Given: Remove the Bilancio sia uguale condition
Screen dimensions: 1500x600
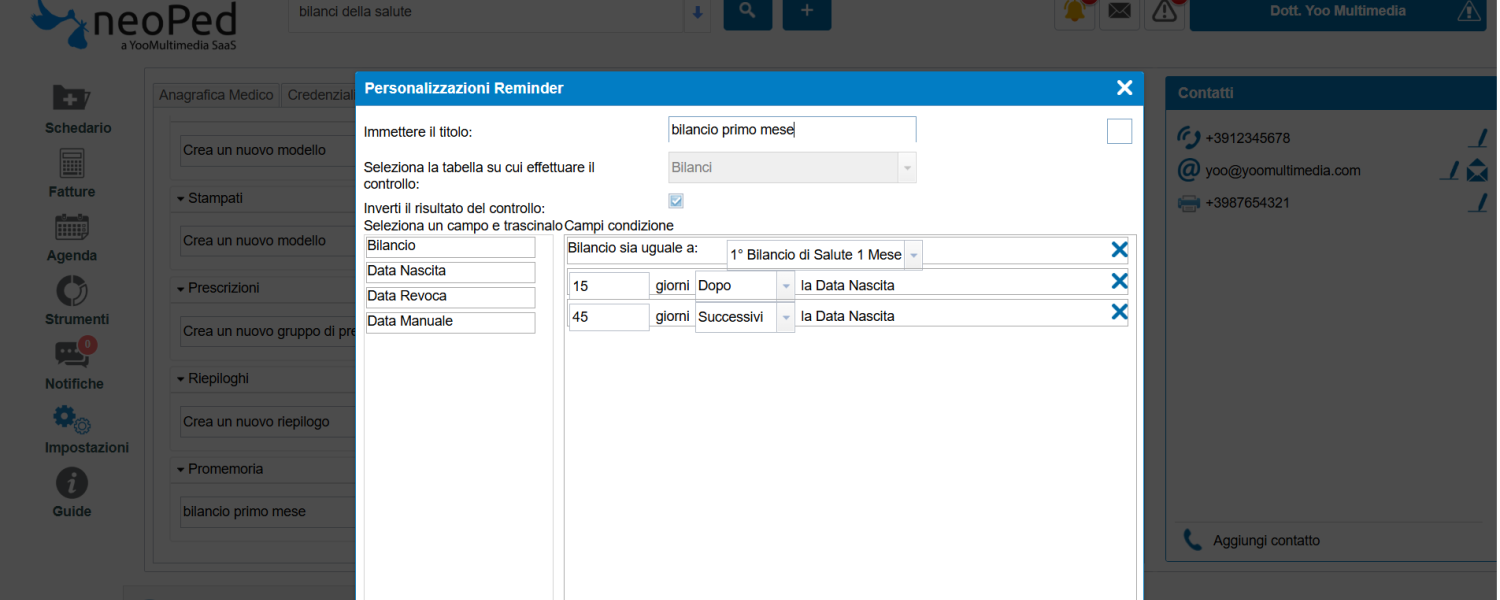Looking at the screenshot, I should point(1119,250).
